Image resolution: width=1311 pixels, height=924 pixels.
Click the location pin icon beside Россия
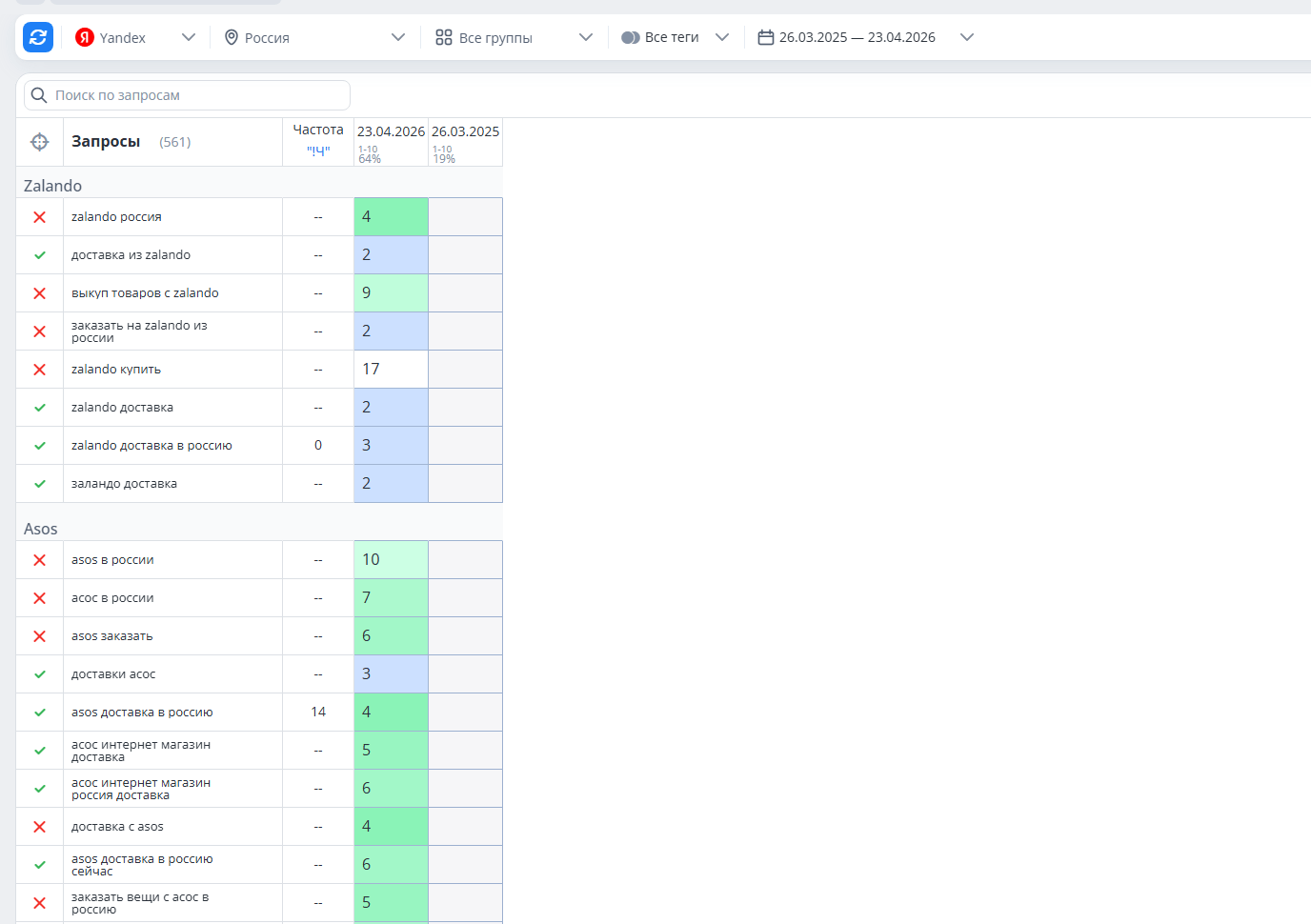(231, 37)
